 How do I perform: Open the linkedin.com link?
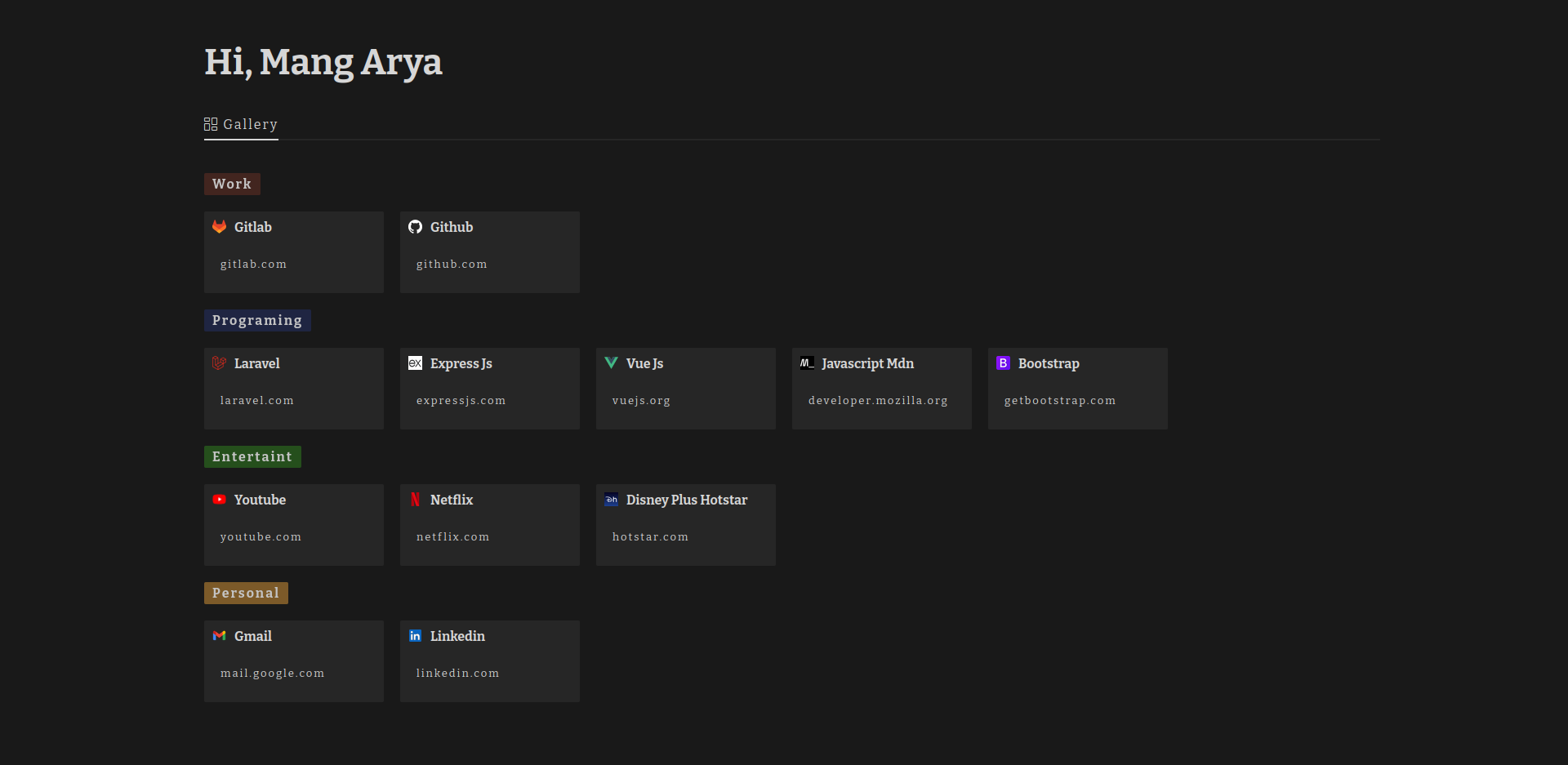(x=457, y=674)
